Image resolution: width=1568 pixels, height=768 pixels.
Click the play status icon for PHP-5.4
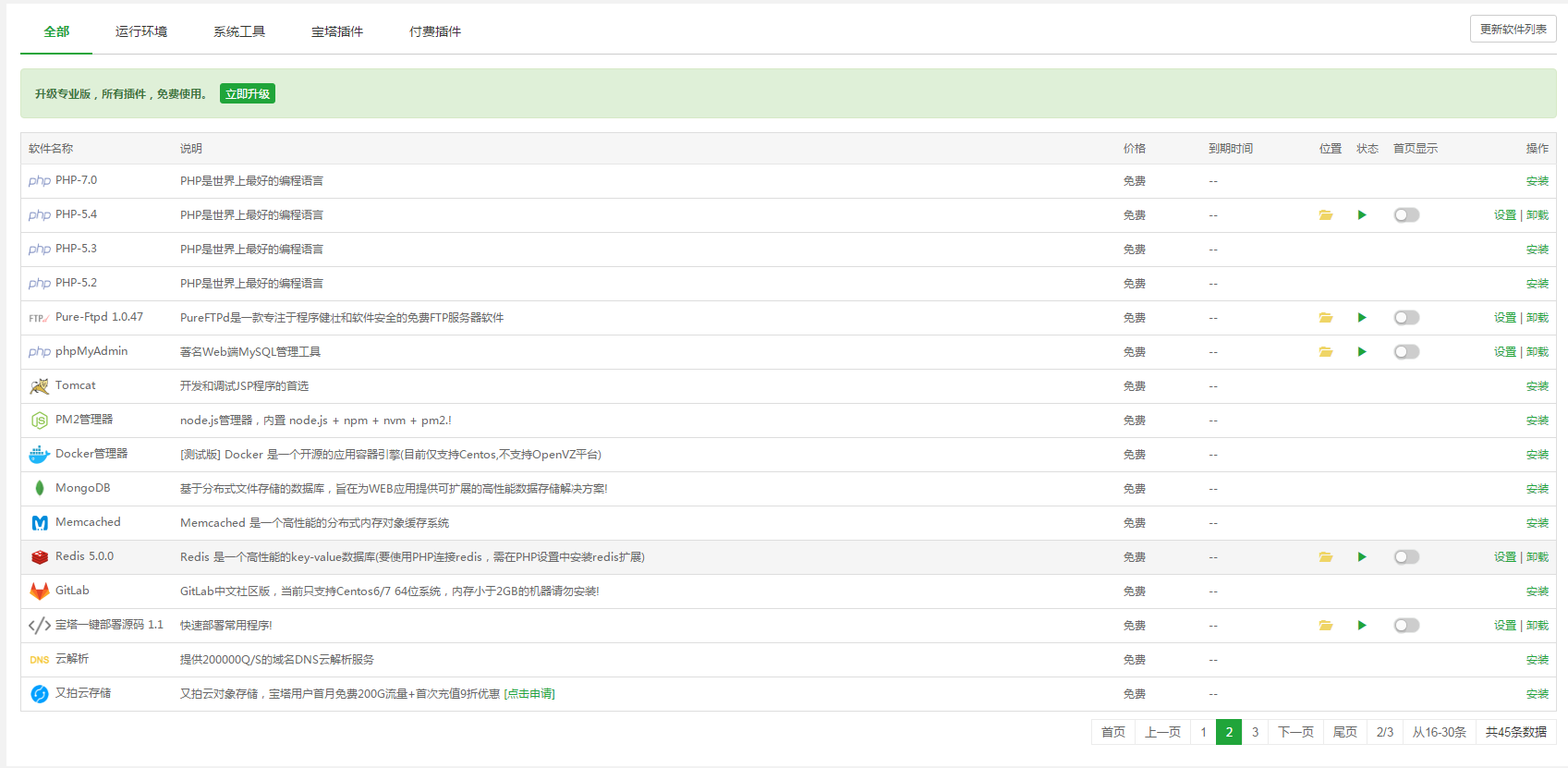(1362, 215)
